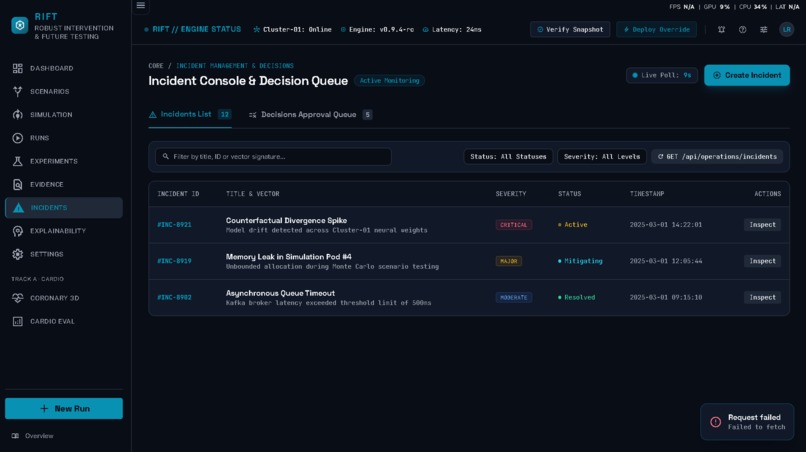This screenshot has width=806, height=452.
Task: Click GET /api/operations/incidents refresh button
Action: tap(717, 157)
